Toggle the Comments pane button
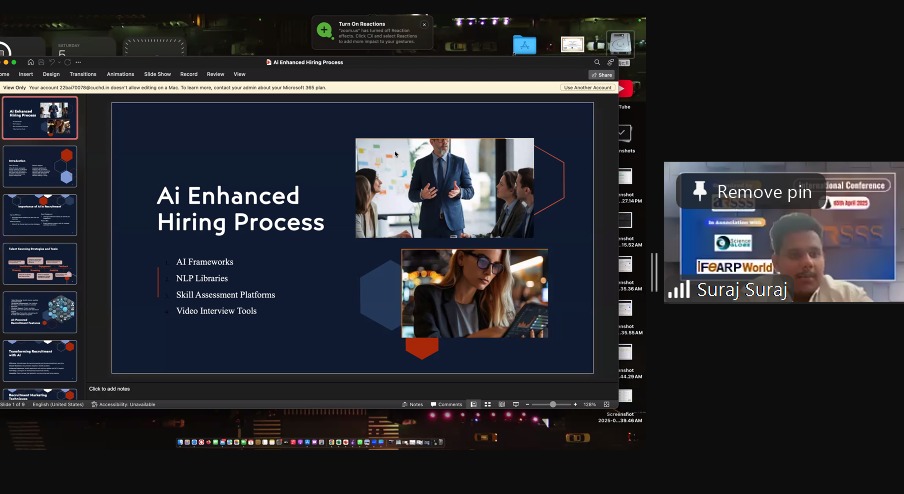 tap(447, 405)
